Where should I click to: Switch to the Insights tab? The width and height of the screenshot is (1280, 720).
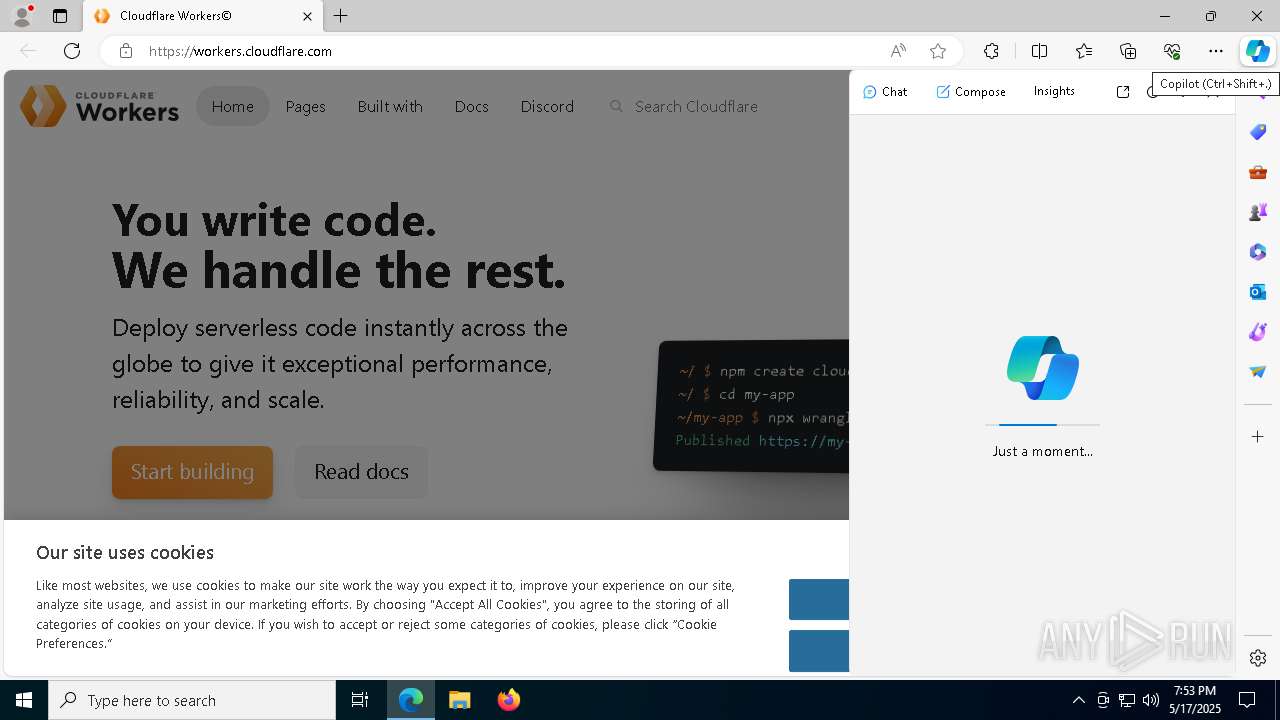1054,91
